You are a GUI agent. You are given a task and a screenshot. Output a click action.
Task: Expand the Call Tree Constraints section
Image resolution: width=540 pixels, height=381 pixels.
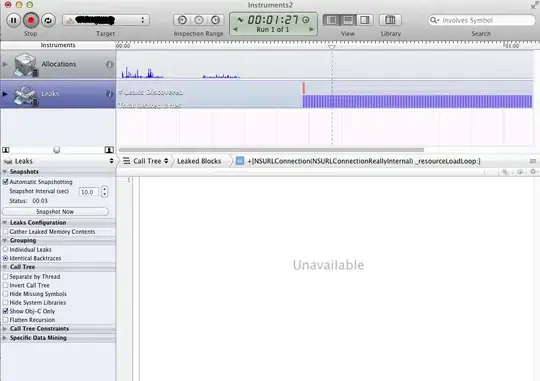(5, 329)
